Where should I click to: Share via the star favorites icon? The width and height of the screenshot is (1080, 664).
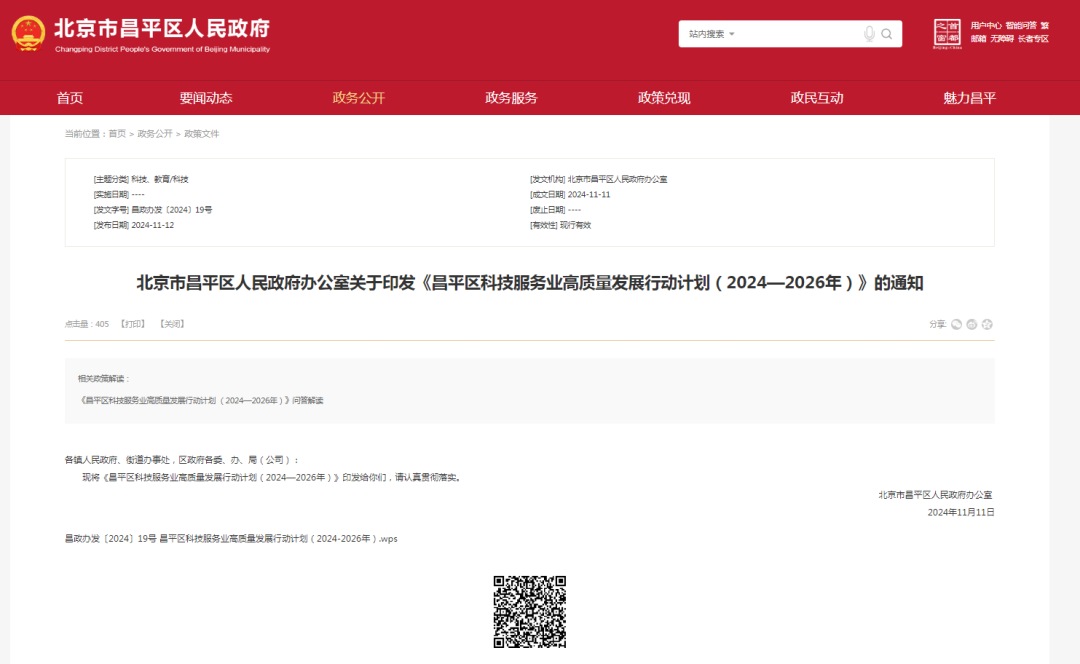click(x=987, y=324)
